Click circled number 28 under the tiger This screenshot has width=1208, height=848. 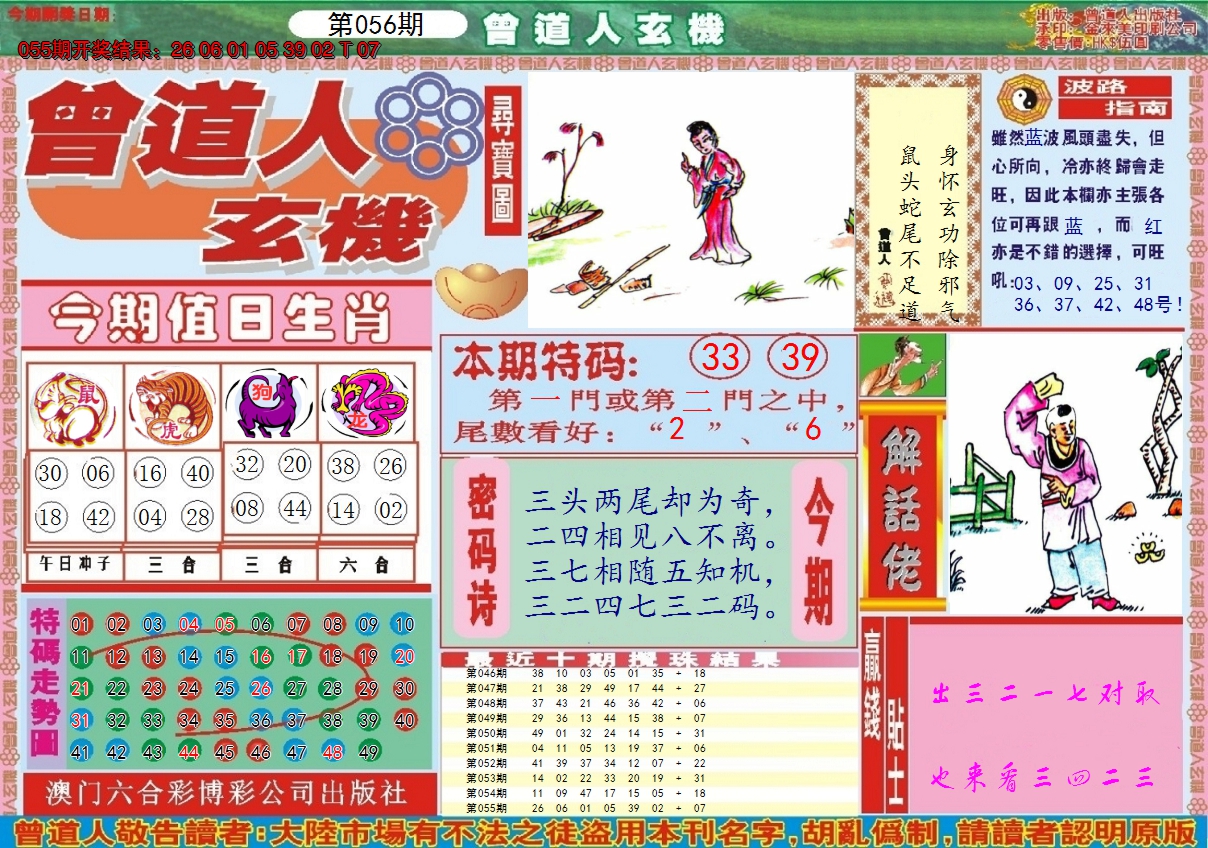(x=199, y=517)
